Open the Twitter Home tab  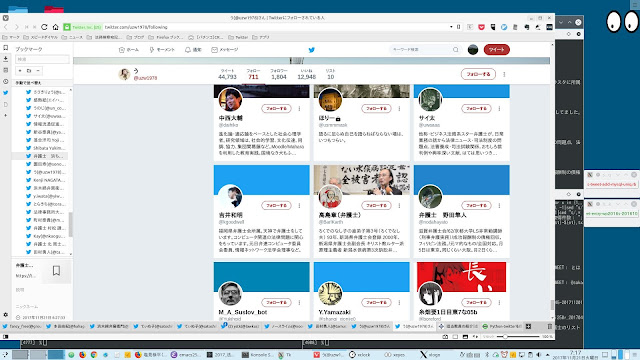pyautogui.click(x=129, y=50)
